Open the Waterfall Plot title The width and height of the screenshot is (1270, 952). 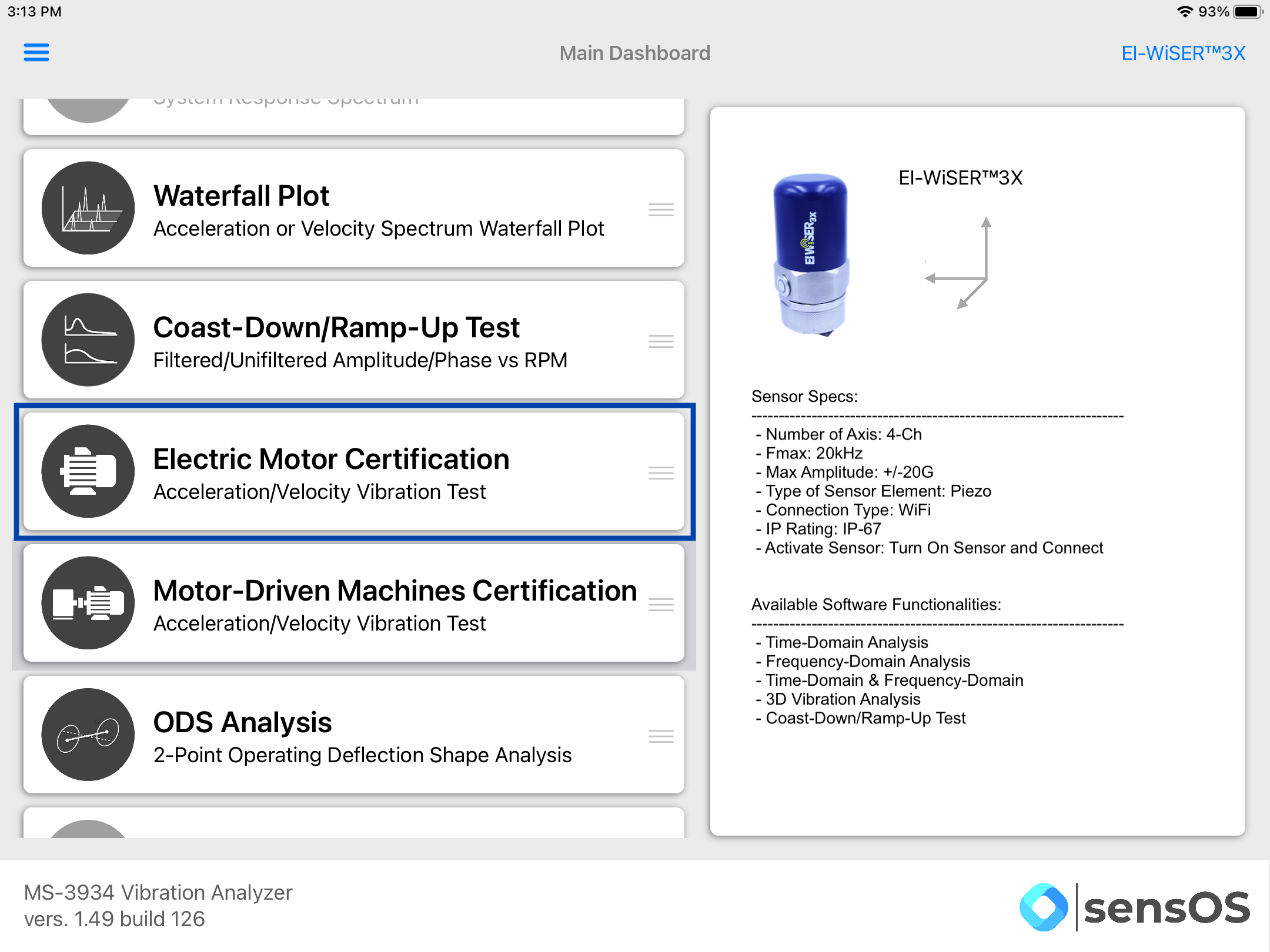tap(241, 196)
